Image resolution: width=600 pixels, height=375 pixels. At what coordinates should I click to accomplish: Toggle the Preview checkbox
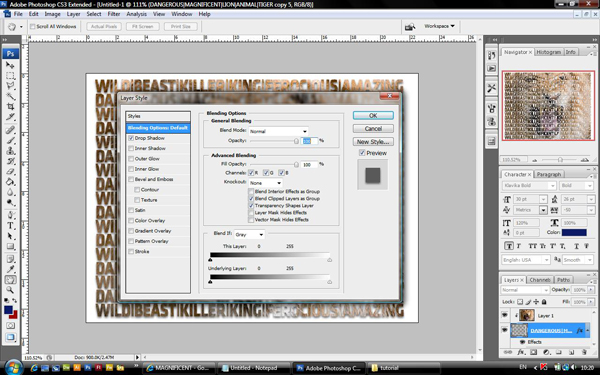click(362, 153)
